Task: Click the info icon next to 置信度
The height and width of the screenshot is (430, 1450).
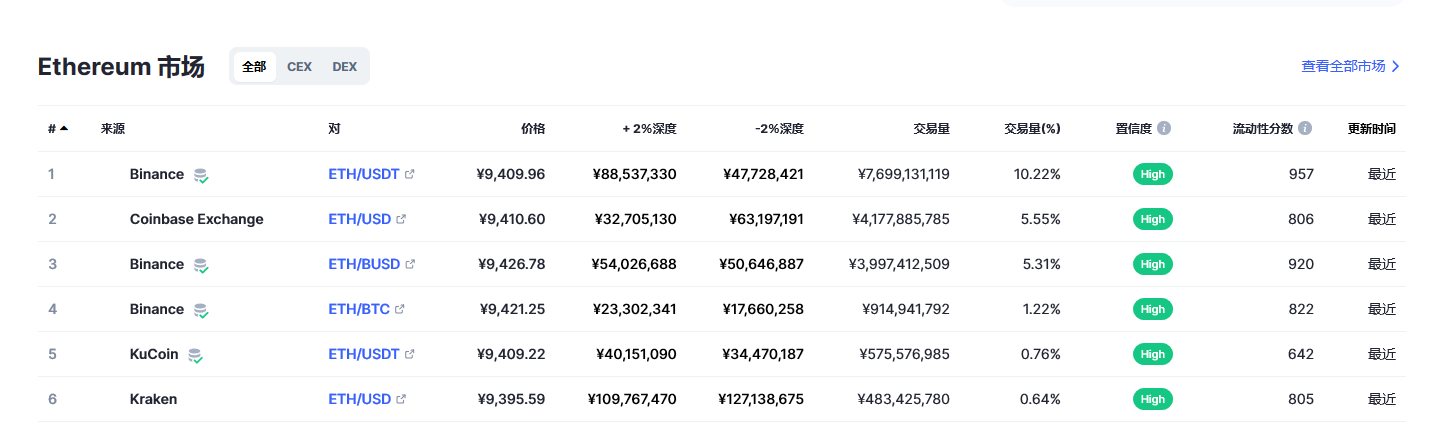Action: coord(1164,129)
